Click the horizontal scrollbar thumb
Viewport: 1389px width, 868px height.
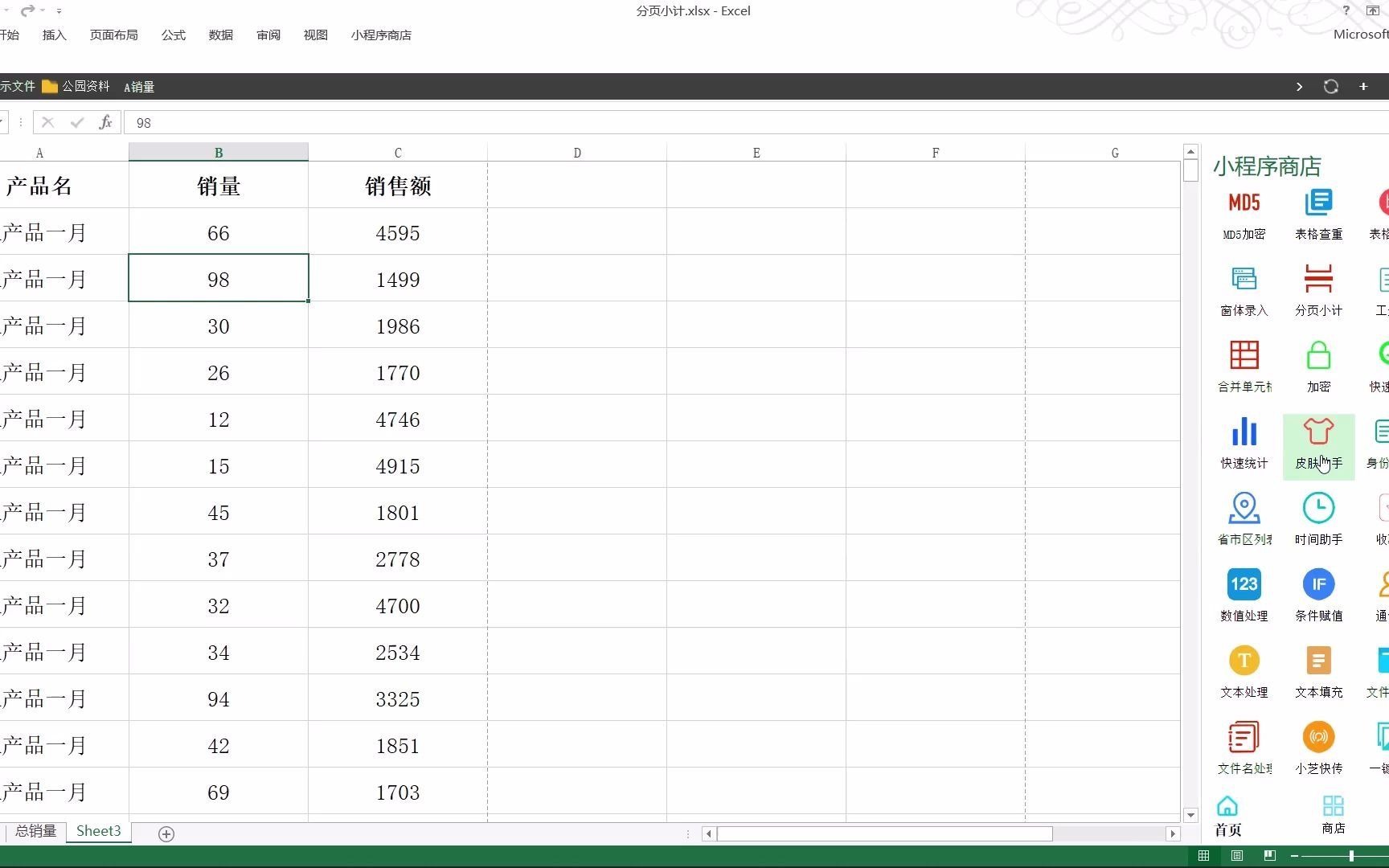[x=884, y=833]
